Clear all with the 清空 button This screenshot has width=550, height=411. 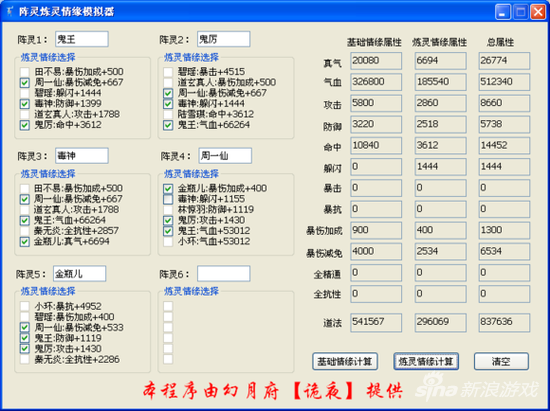(501, 361)
